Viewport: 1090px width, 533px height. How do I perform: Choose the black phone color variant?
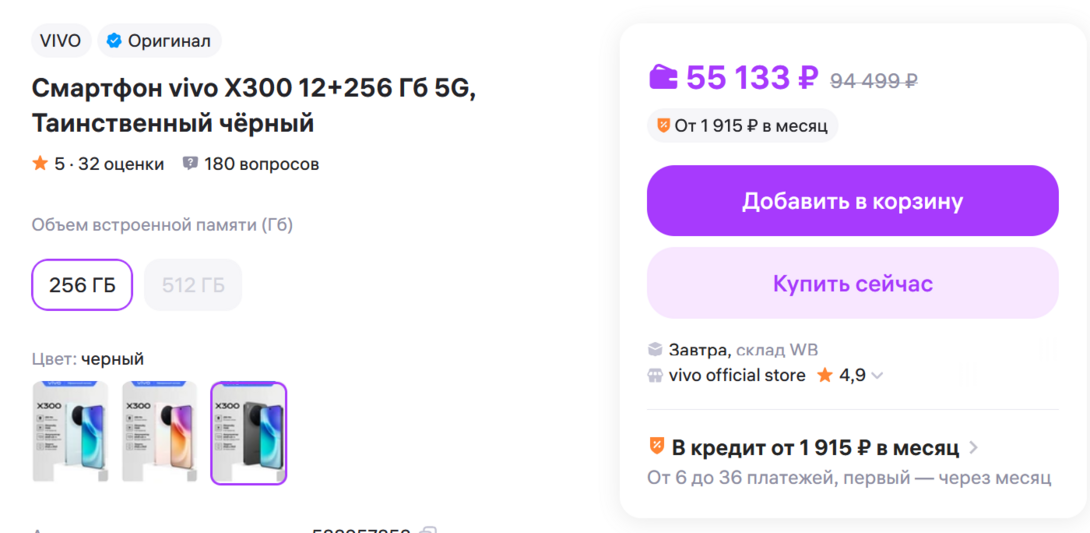[249, 432]
